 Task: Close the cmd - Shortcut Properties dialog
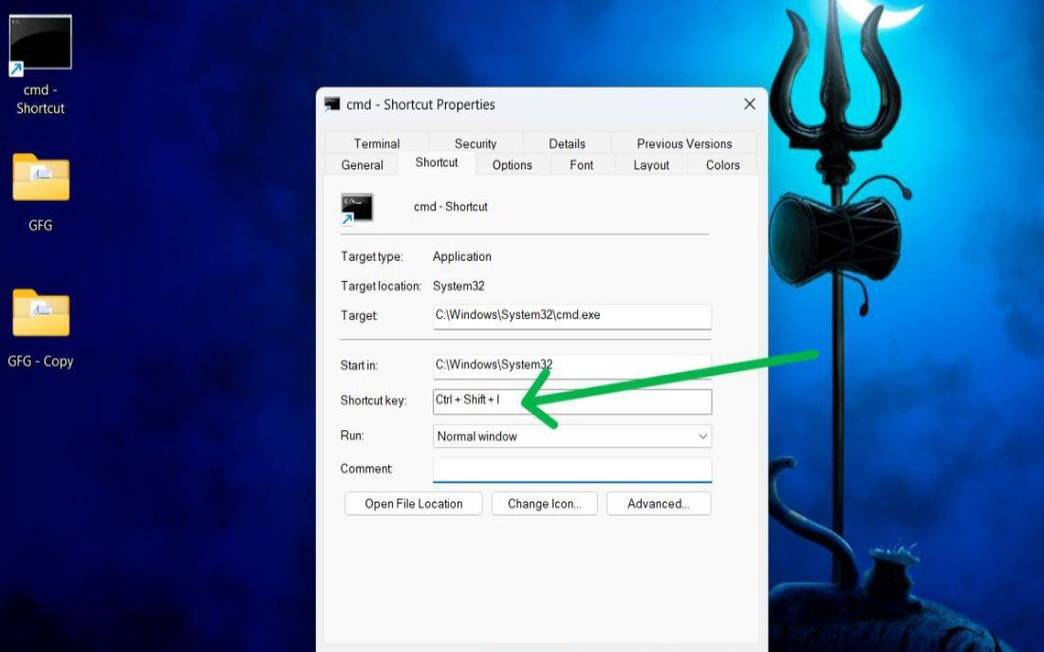[750, 104]
